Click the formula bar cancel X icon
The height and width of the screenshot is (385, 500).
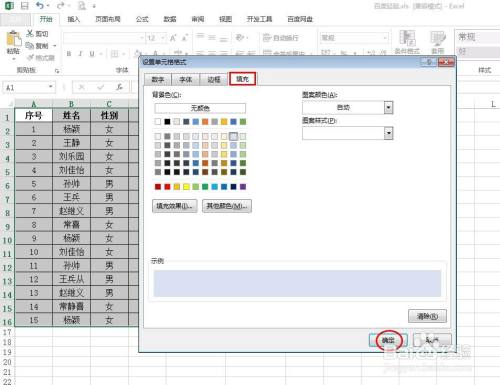coord(81,87)
